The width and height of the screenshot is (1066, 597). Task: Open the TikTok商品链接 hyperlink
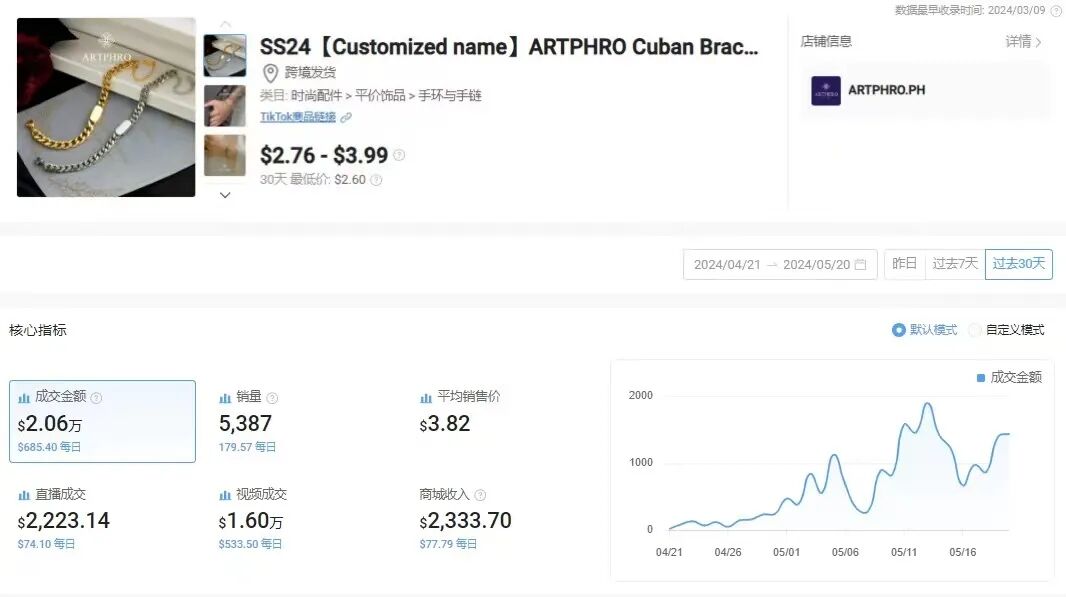(x=300, y=117)
